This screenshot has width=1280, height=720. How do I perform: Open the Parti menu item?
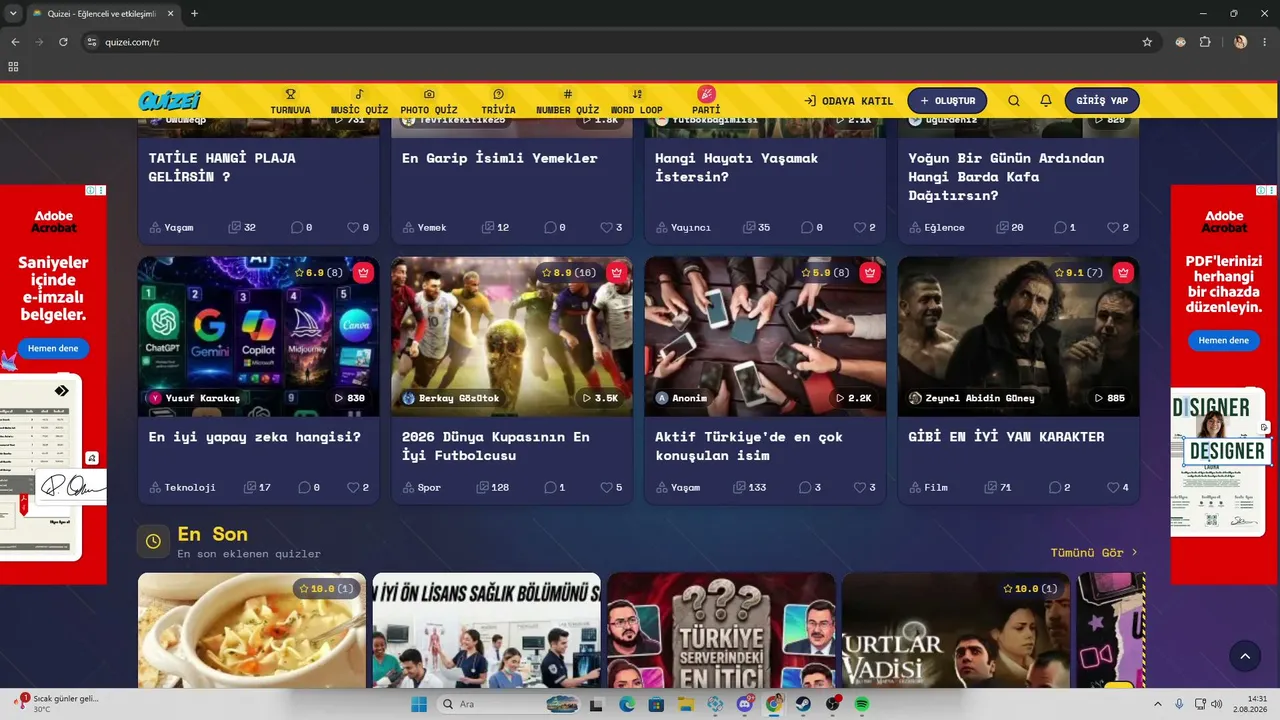pyautogui.click(x=706, y=102)
